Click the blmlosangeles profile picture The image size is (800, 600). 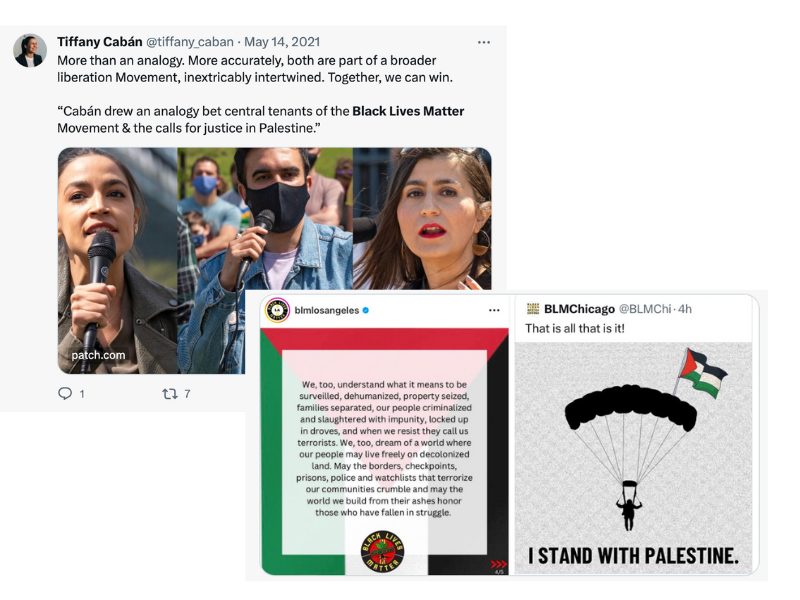click(x=277, y=310)
